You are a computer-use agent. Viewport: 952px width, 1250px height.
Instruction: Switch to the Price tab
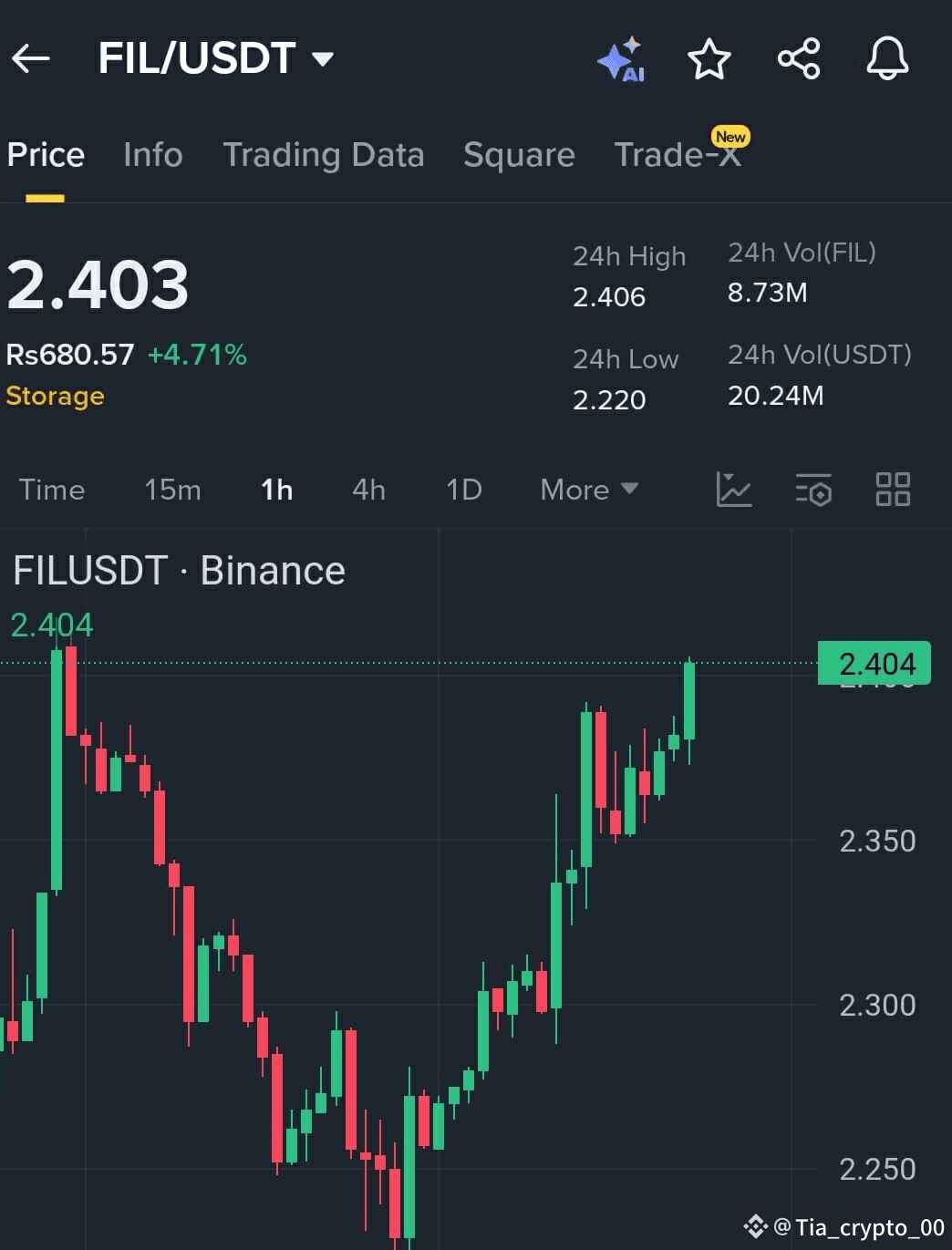point(46,155)
